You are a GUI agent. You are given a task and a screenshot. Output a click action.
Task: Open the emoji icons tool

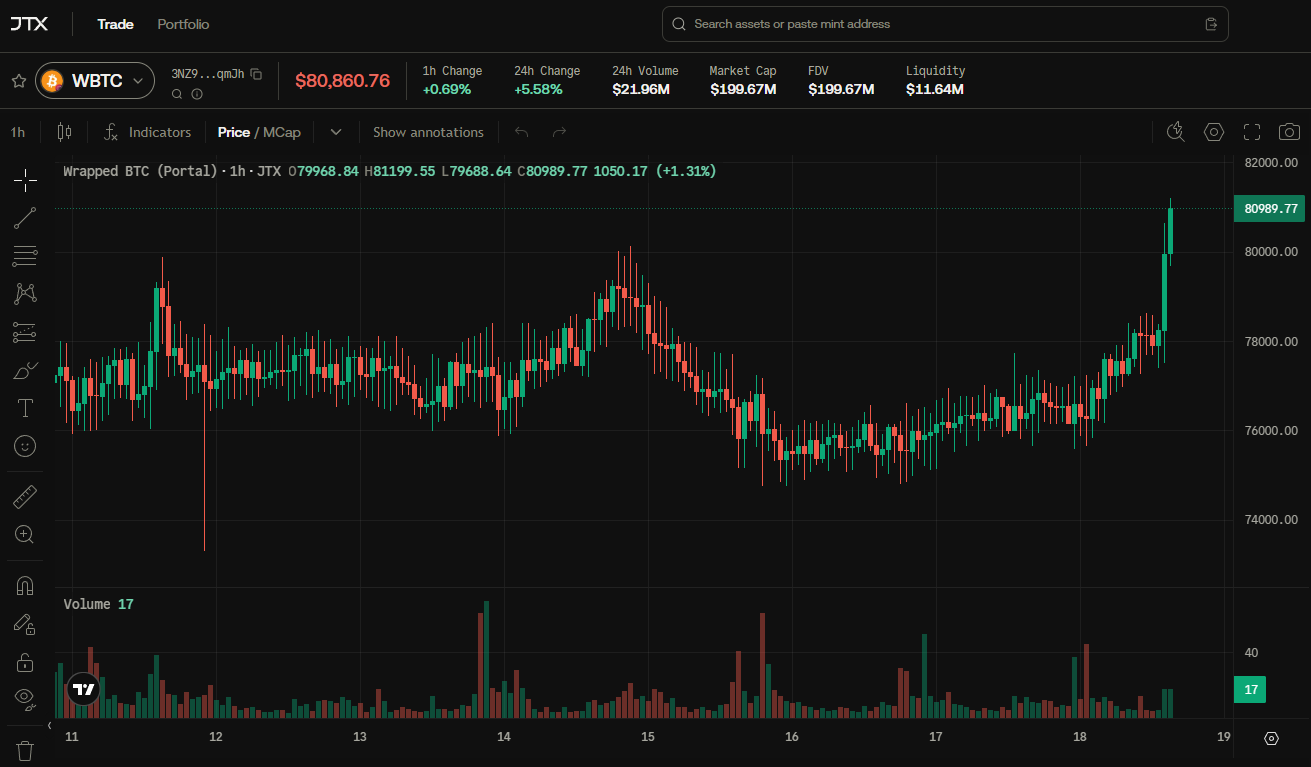[x=25, y=446]
